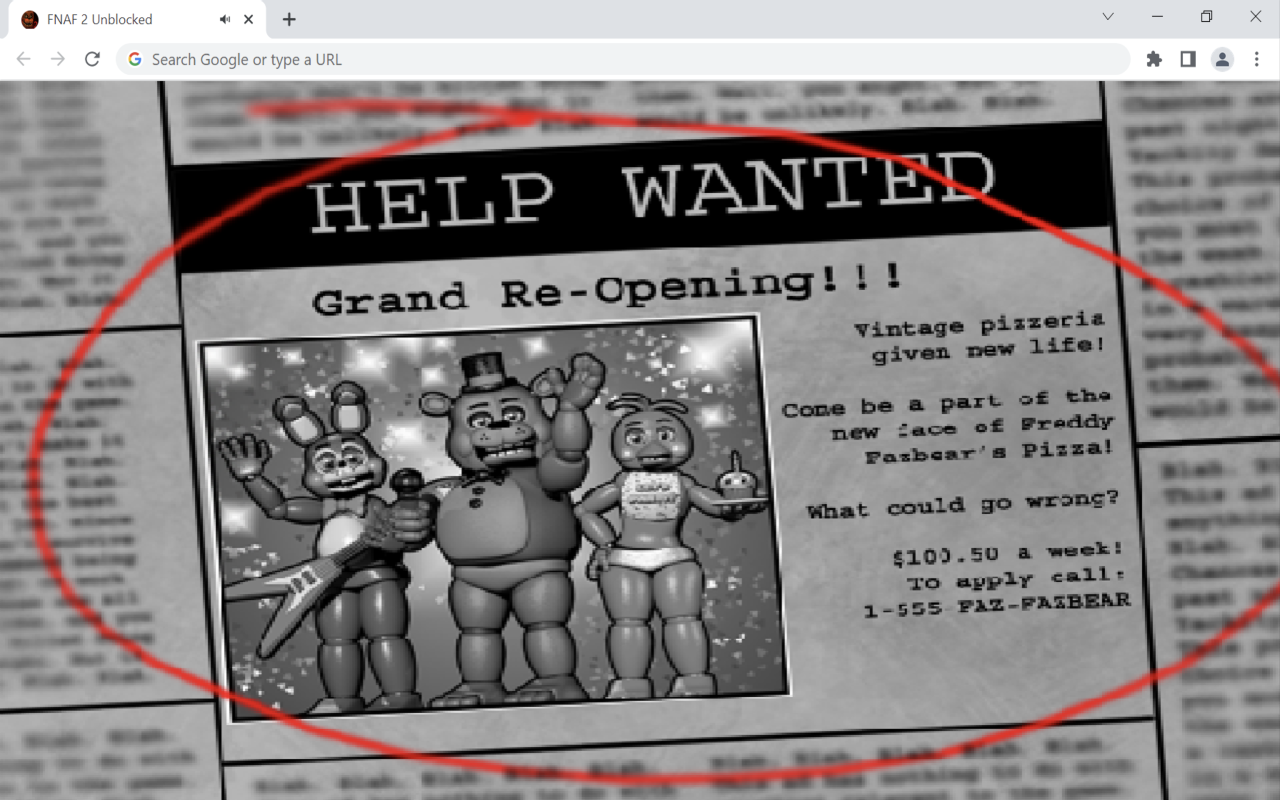
Task: Restore down the browser window
Action: coord(1206,17)
